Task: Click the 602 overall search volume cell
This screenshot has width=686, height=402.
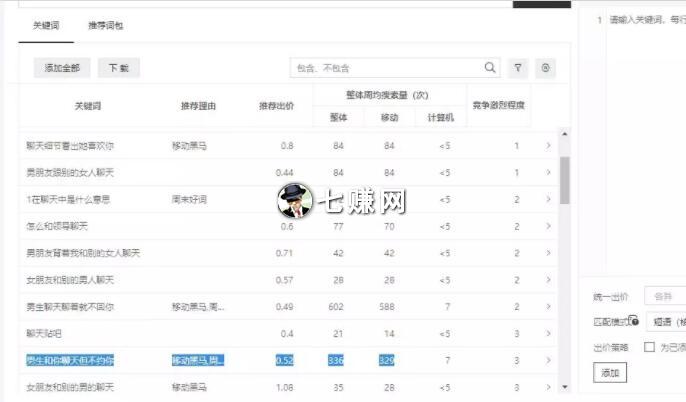Action: pyautogui.click(x=336, y=307)
